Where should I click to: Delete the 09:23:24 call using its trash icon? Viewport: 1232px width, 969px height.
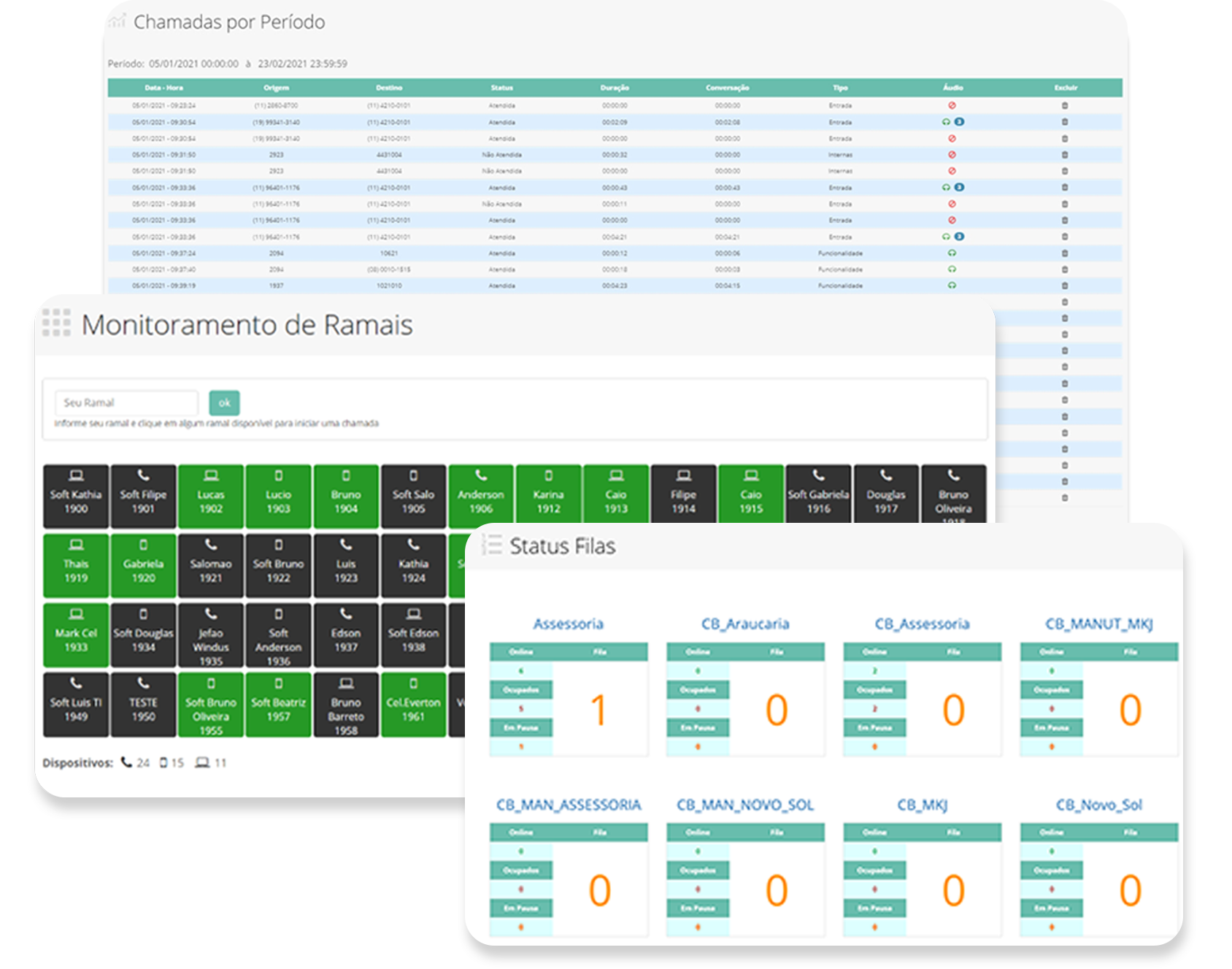coord(1065,106)
